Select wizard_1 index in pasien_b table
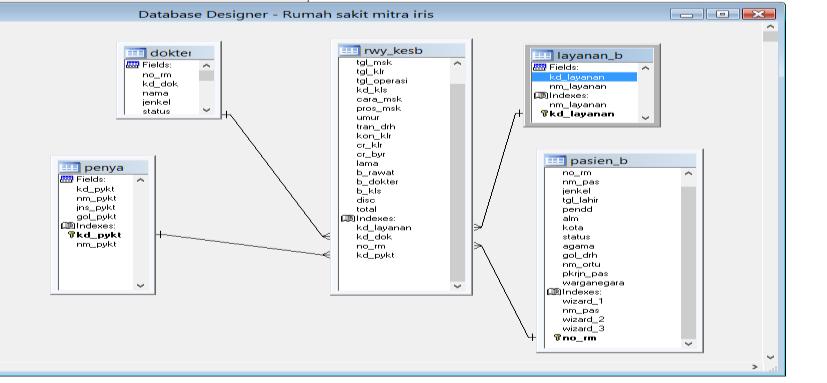 (583, 301)
